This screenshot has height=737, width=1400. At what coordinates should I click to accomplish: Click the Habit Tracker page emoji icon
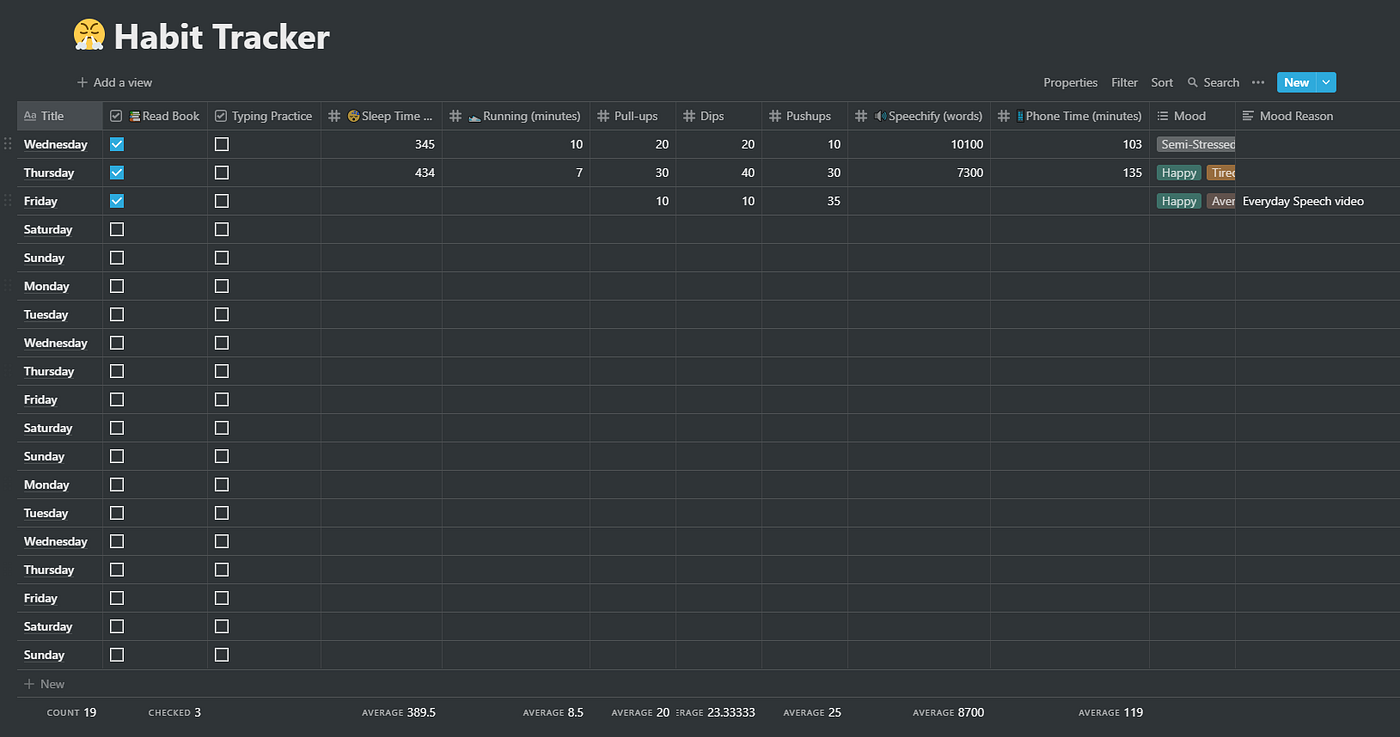point(89,37)
